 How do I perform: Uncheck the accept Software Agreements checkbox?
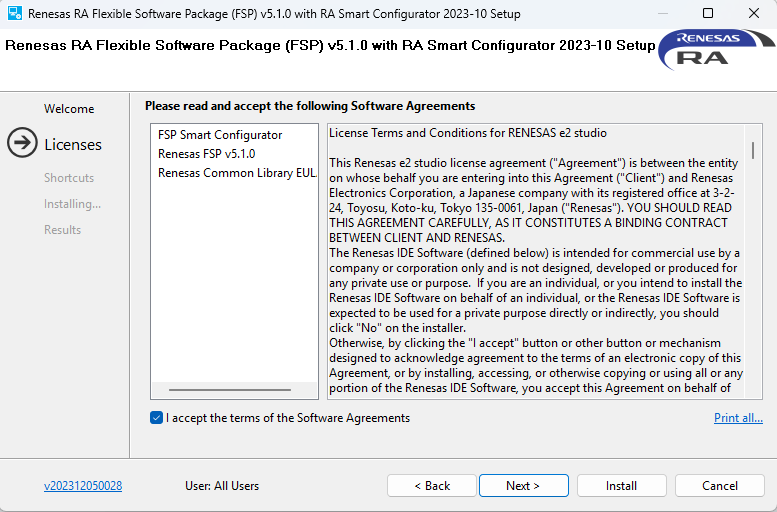157,418
